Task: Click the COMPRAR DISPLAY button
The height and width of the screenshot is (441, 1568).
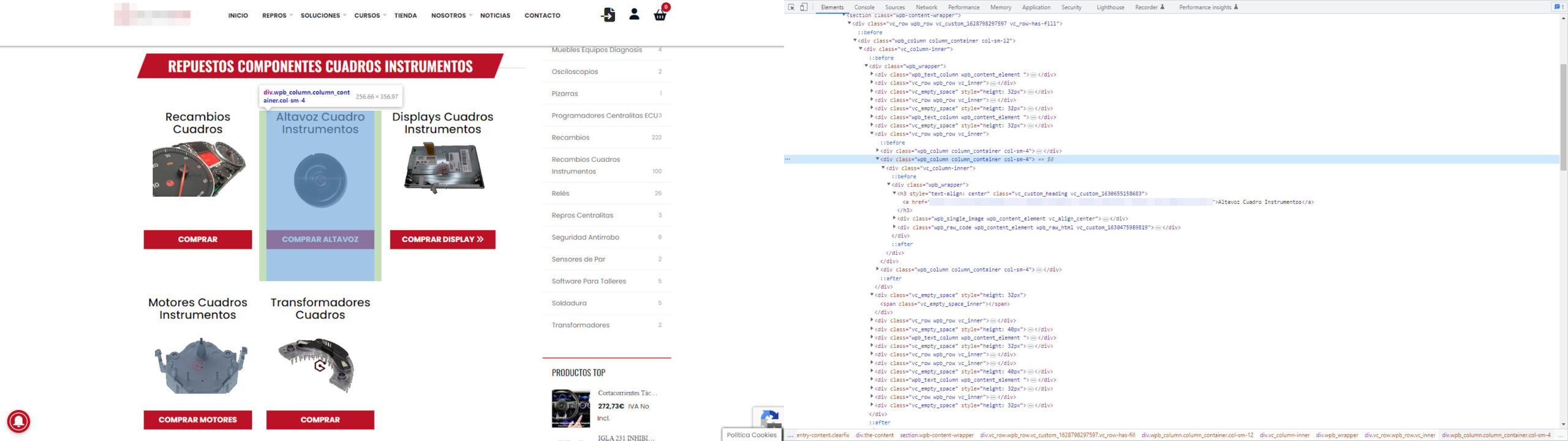Action: 443,239
